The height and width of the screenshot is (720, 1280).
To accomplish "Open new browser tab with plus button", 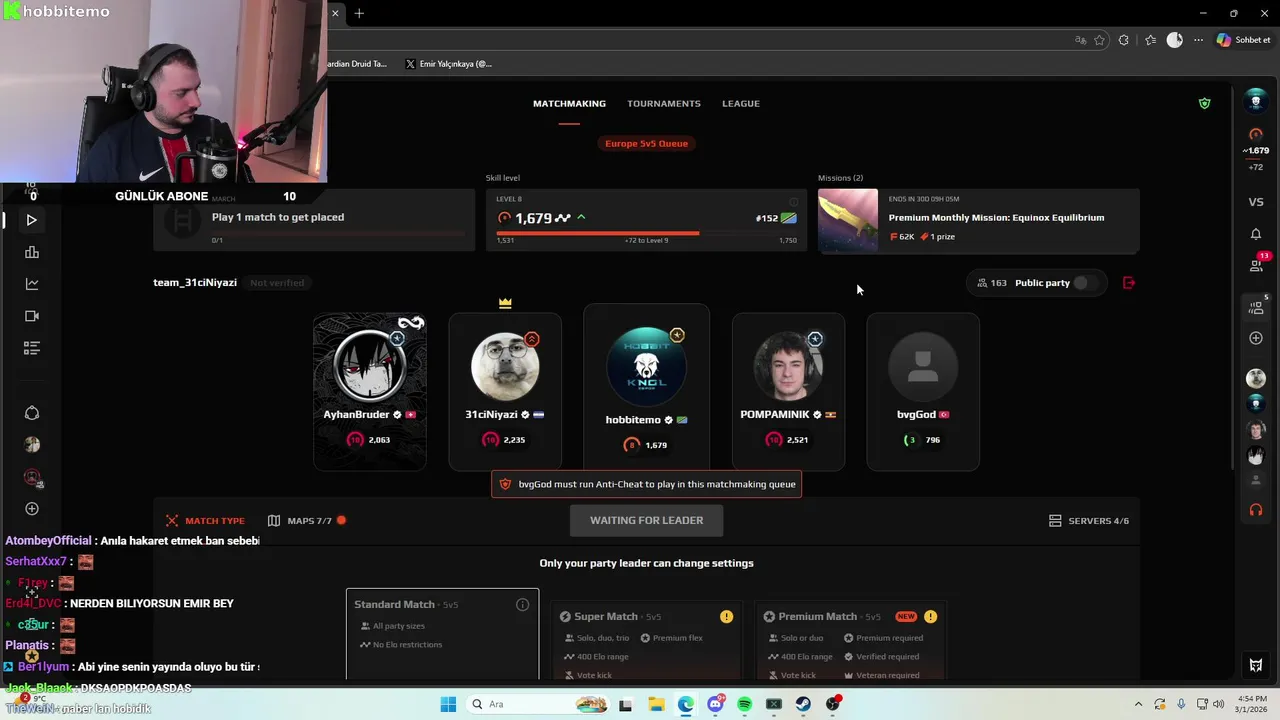I will (359, 13).
